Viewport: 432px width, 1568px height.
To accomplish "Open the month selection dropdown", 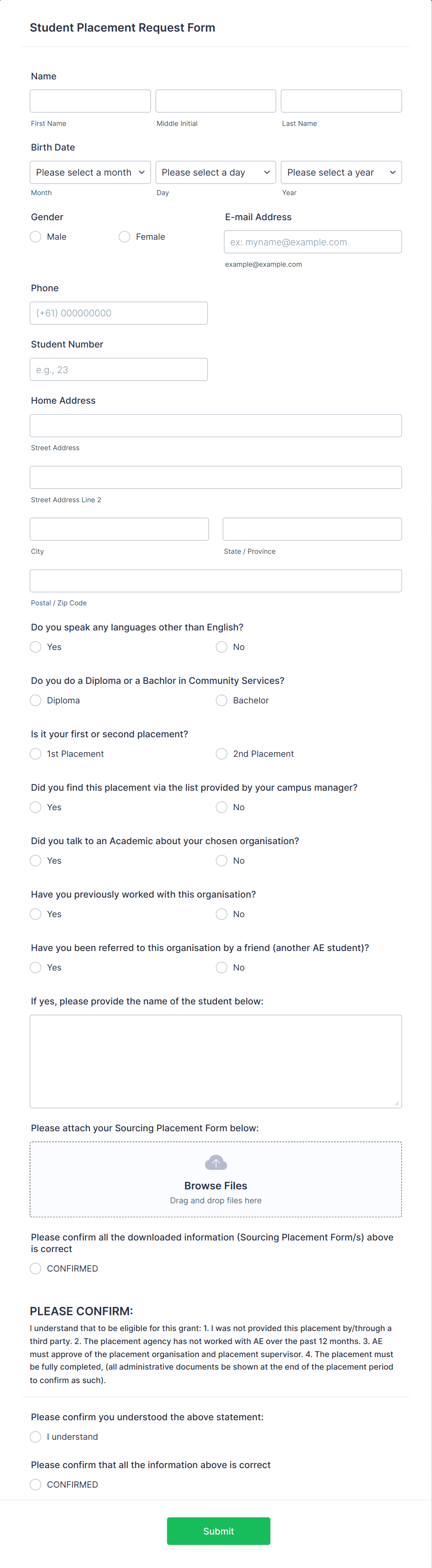I will tap(90, 172).
